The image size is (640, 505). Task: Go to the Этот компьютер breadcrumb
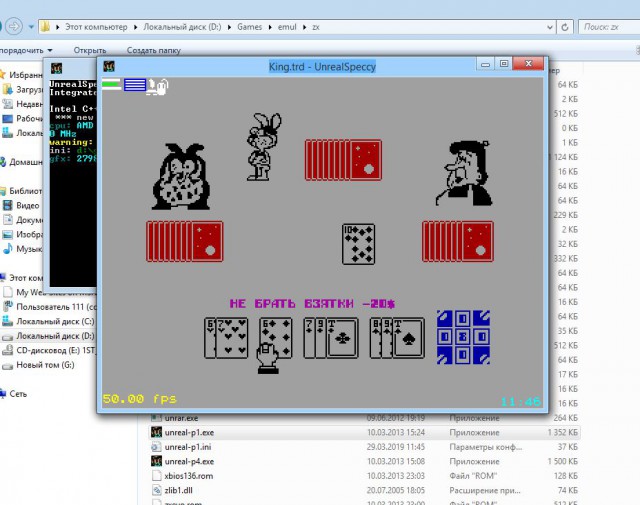(96, 27)
